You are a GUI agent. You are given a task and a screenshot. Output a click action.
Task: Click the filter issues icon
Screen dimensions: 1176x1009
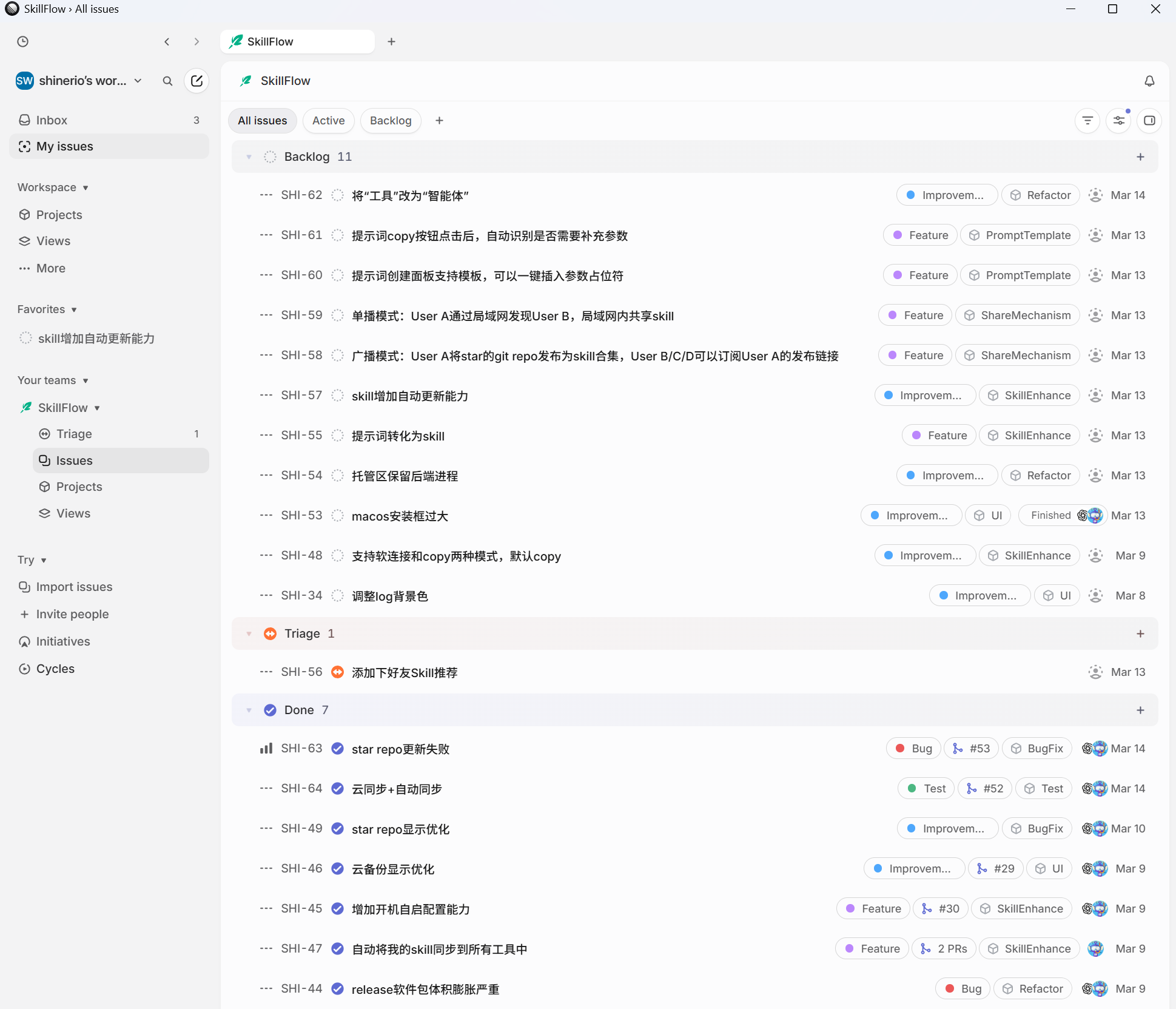coord(1087,121)
